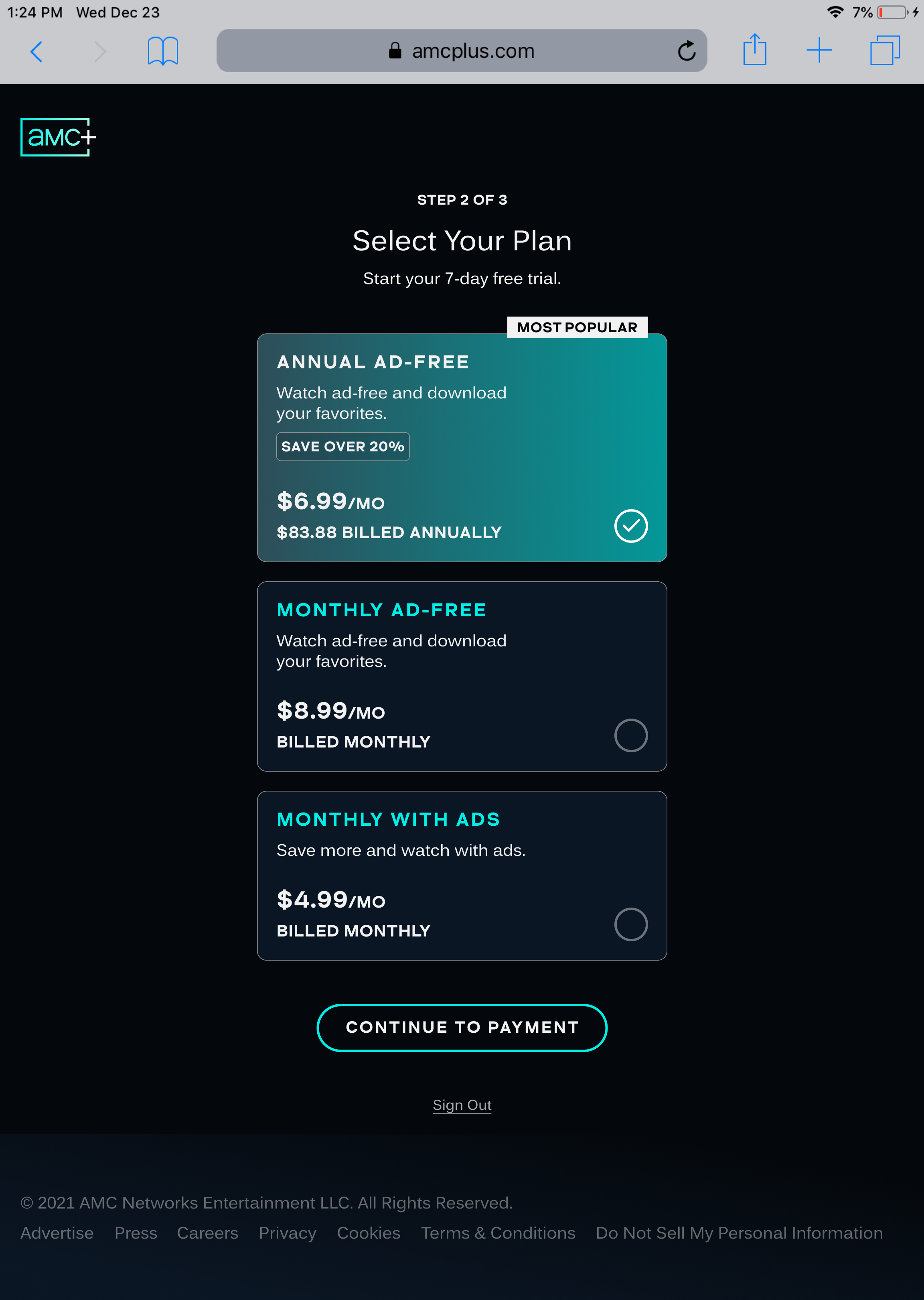Click Continue to Payment button
Screen dimensions: 924x1300
[x=462, y=1028]
